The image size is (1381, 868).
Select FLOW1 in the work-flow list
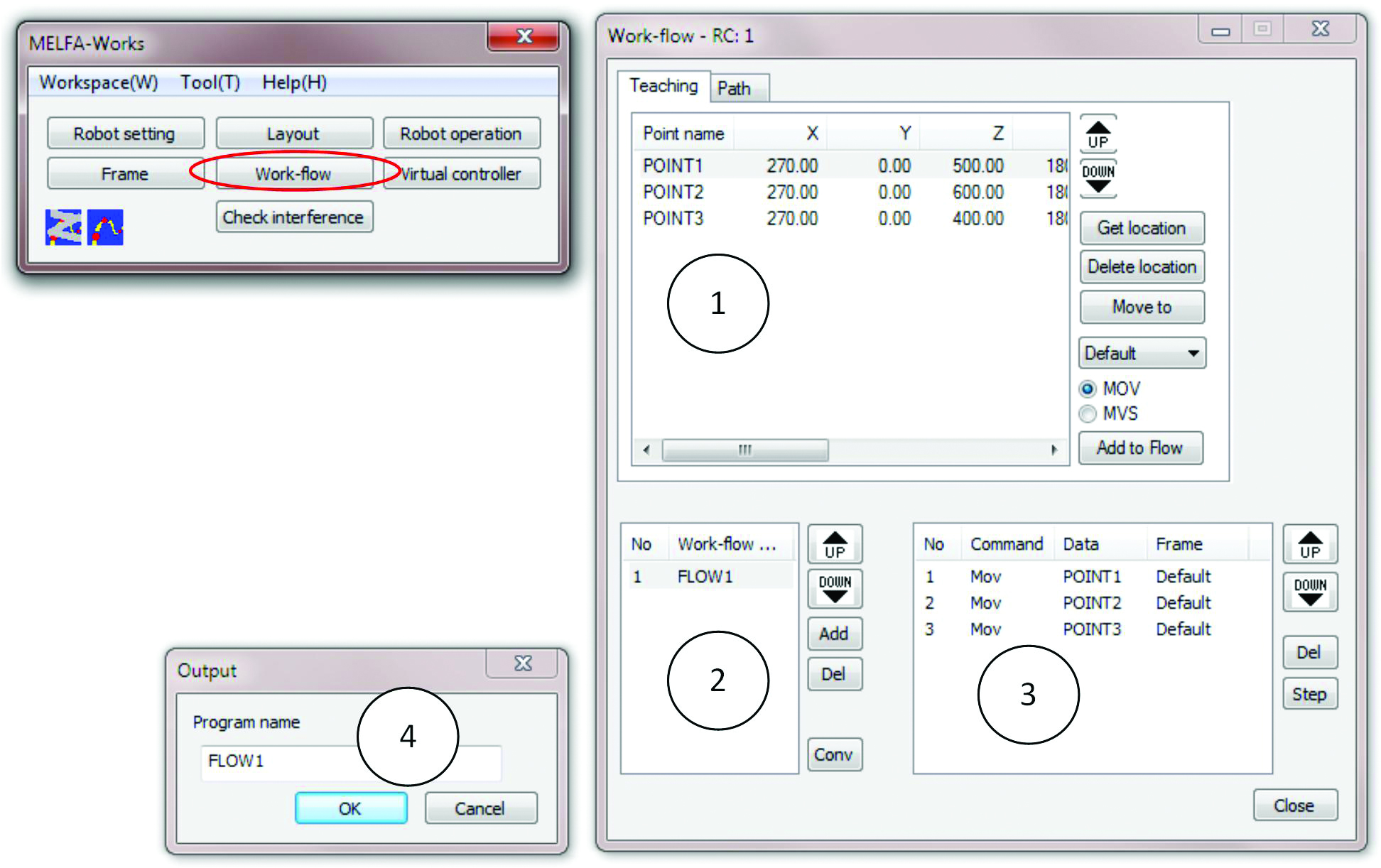click(708, 576)
